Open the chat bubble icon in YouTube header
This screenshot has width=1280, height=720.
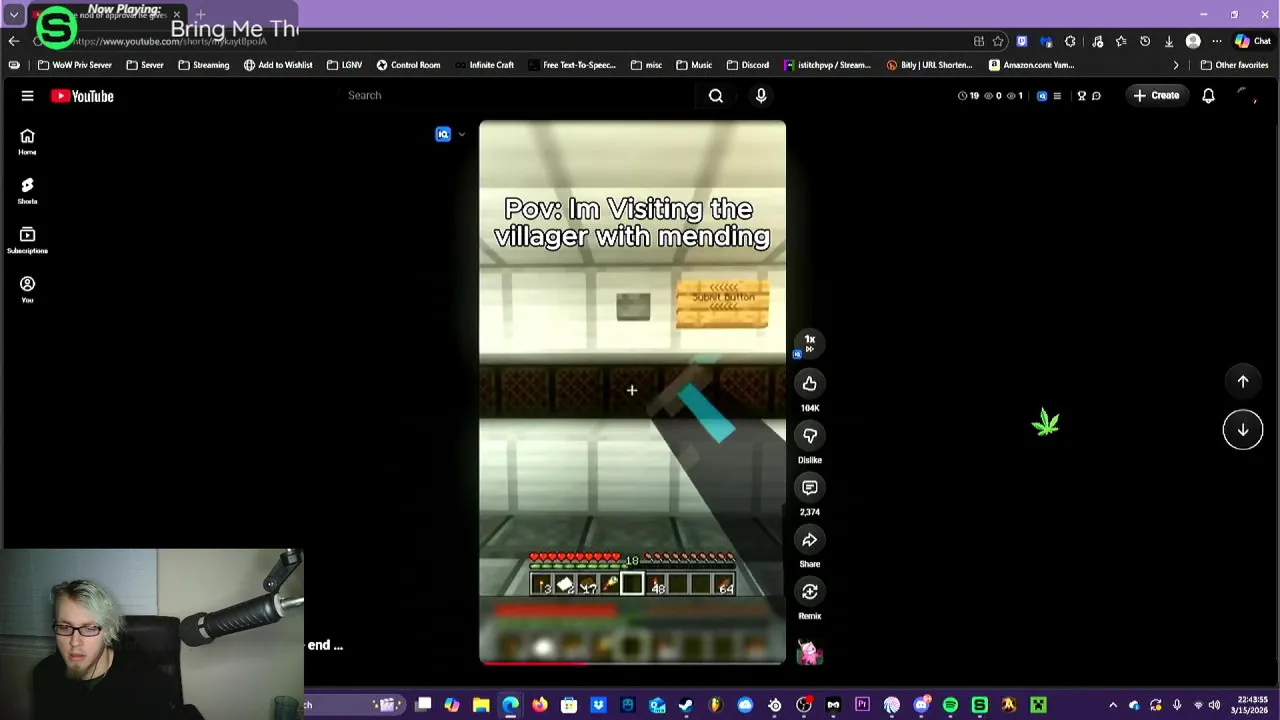pos(1096,96)
